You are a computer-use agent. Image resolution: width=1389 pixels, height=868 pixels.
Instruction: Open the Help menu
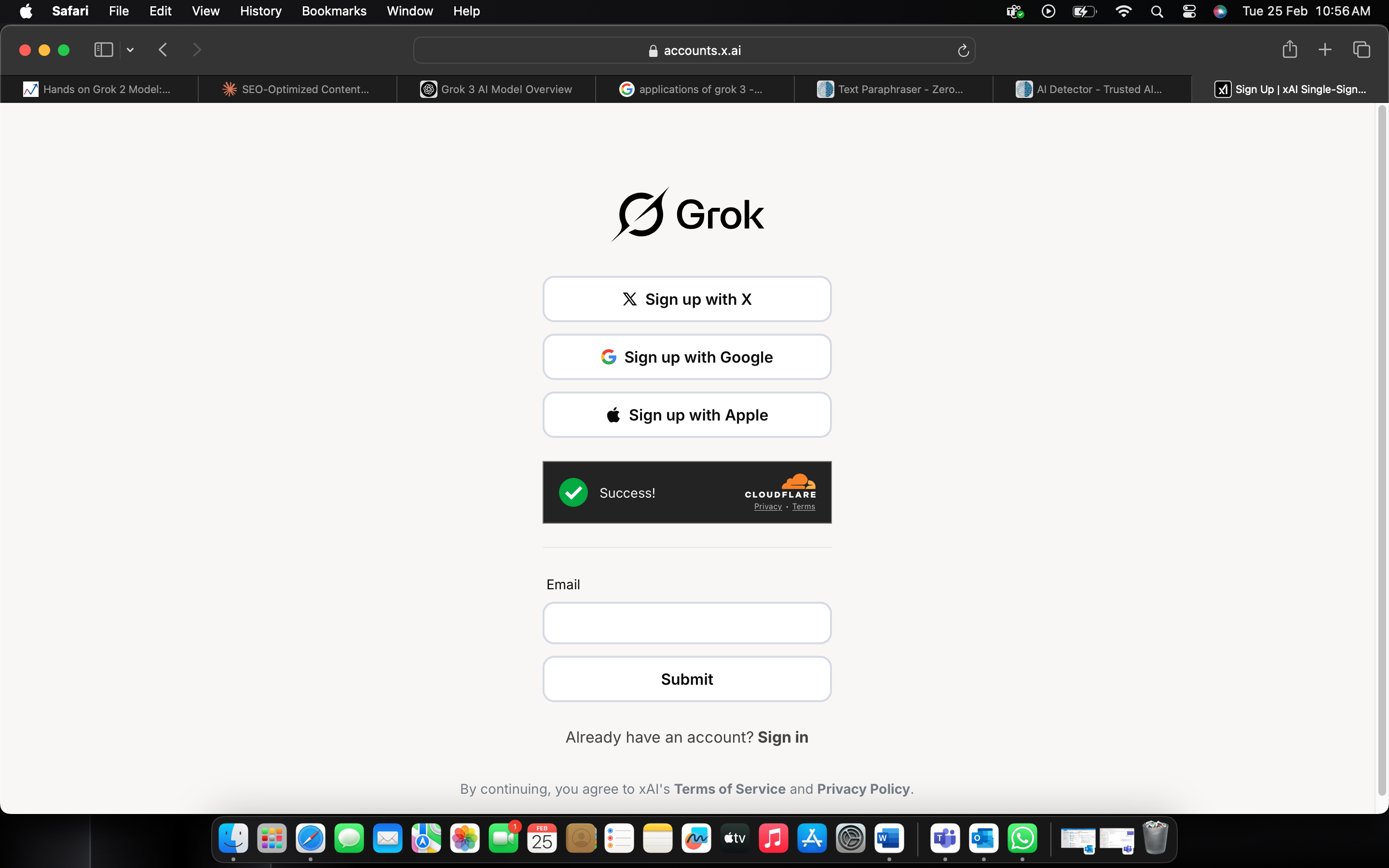(x=466, y=11)
